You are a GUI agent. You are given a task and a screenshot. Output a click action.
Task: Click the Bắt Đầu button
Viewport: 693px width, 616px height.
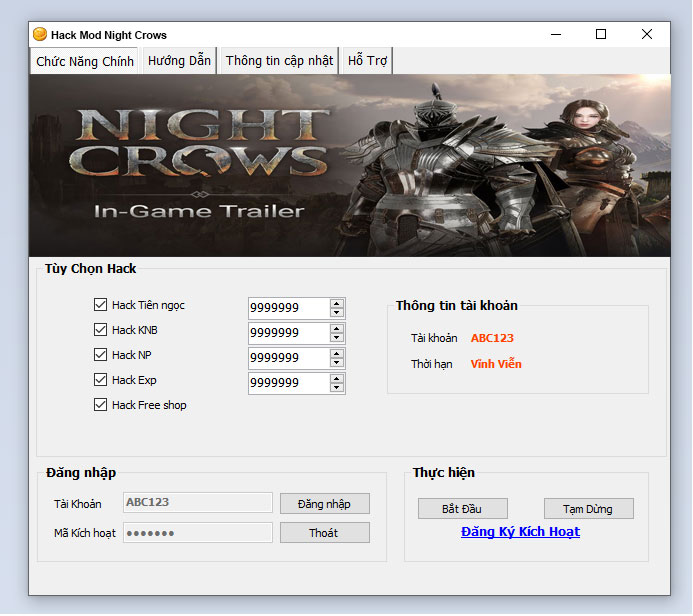click(462, 509)
